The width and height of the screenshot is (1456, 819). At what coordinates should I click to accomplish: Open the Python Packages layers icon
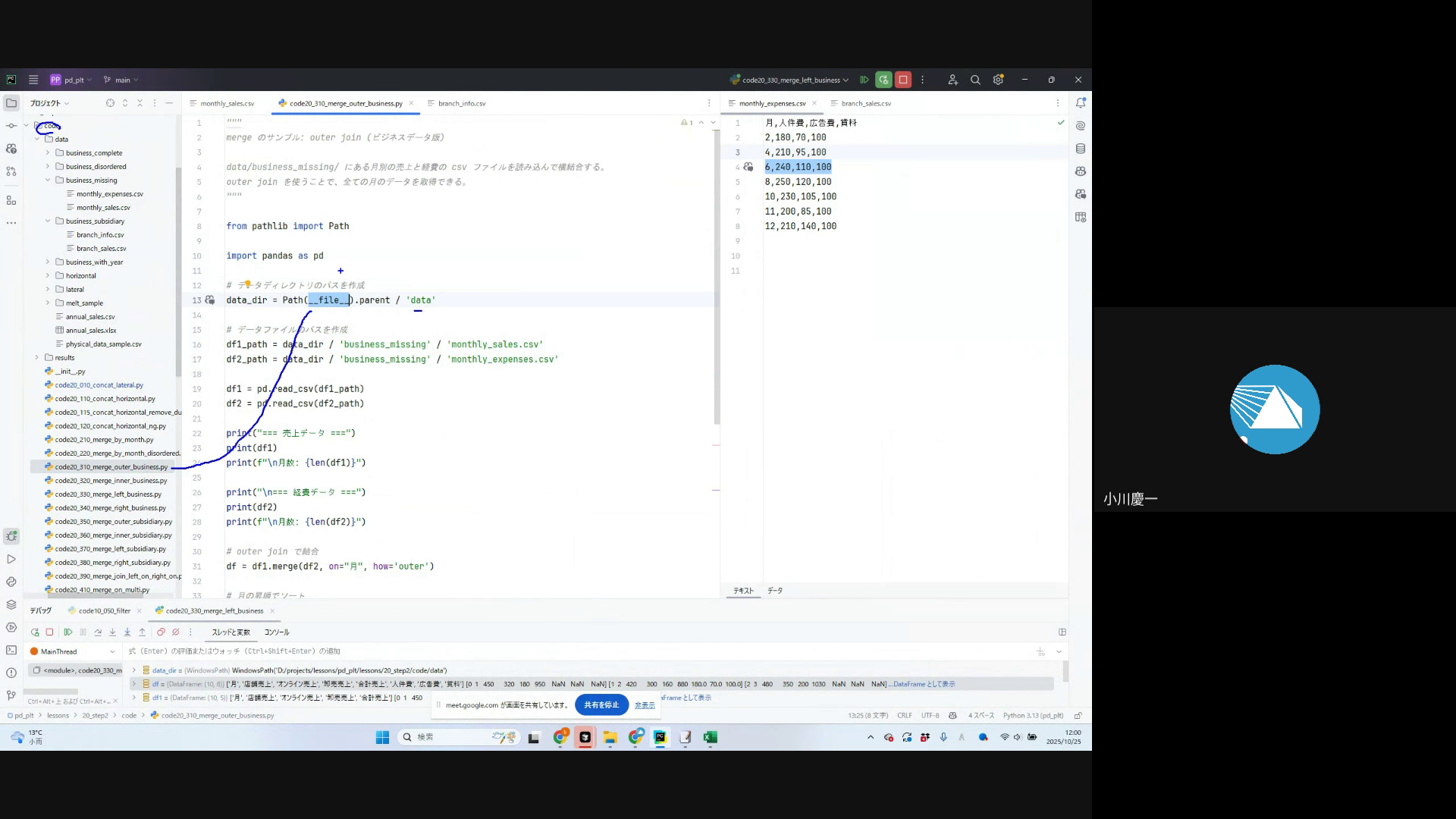(11, 604)
